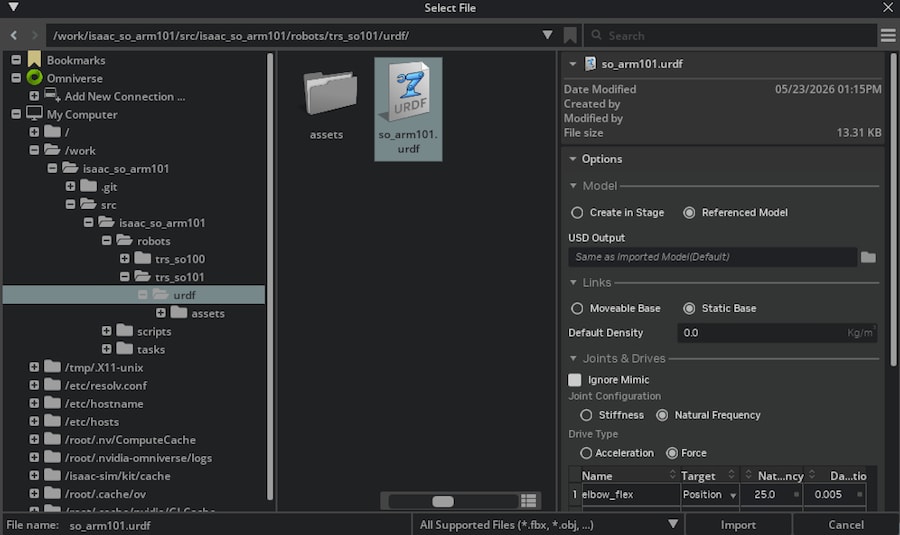Collapse the Options section
This screenshot has height=535, width=900.
click(x=572, y=159)
